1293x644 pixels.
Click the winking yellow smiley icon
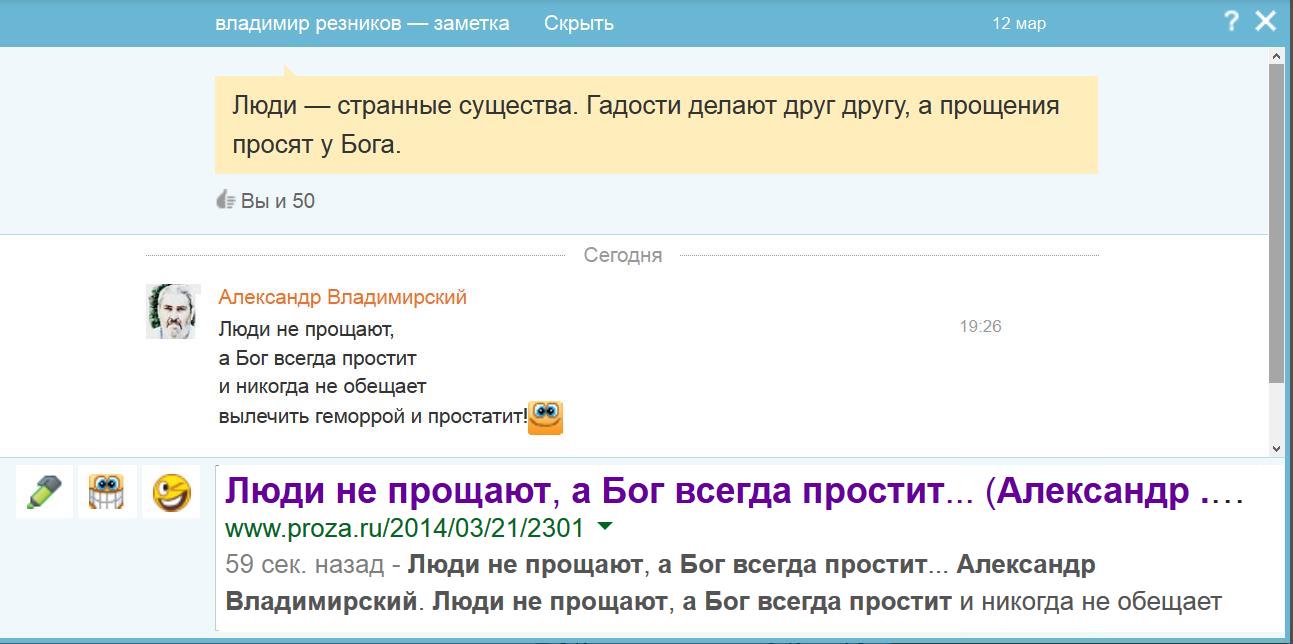click(171, 492)
